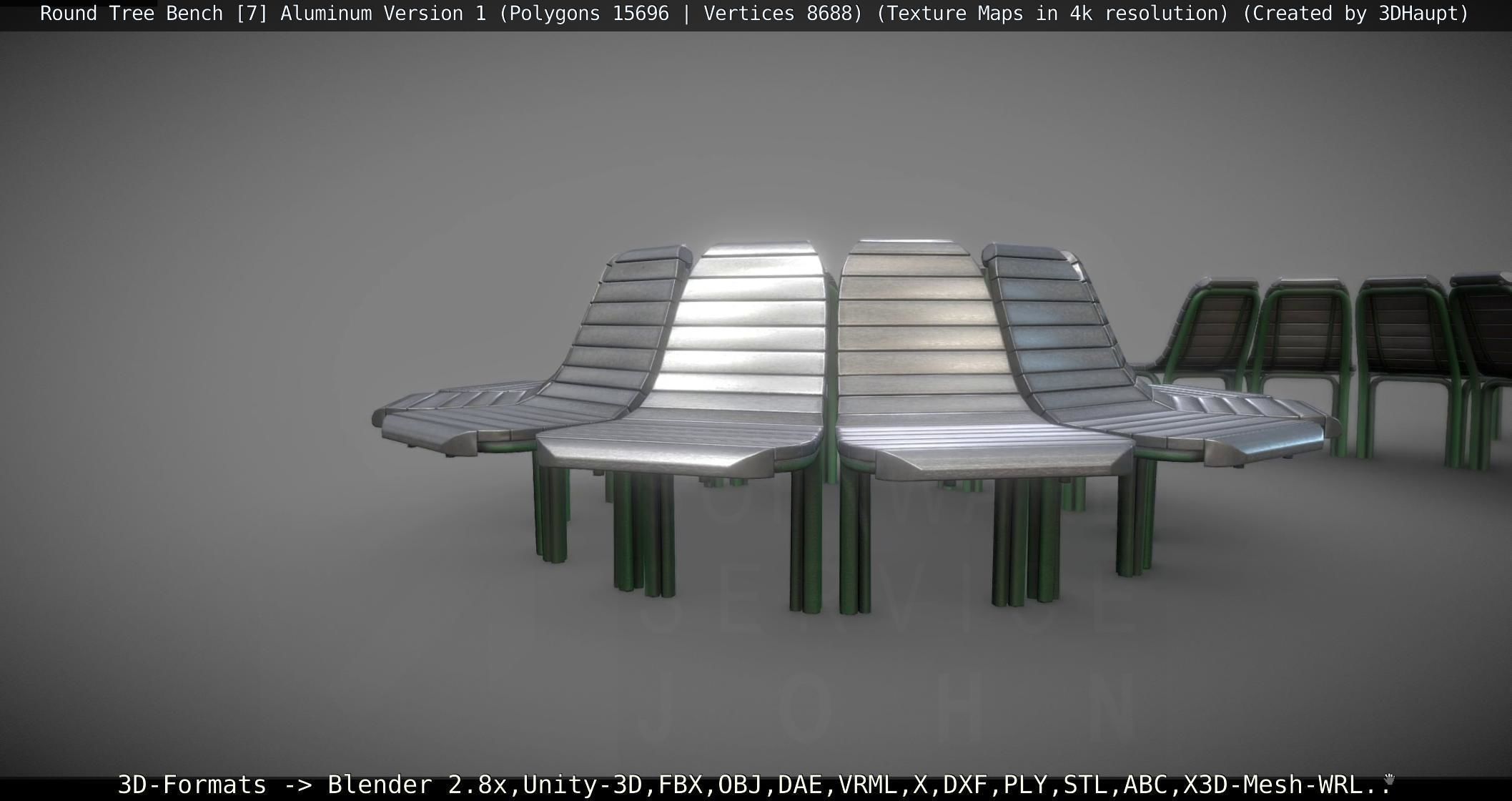This screenshot has height=801, width=1512.
Task: Click 'FBX' in the formats list
Action: [680, 785]
